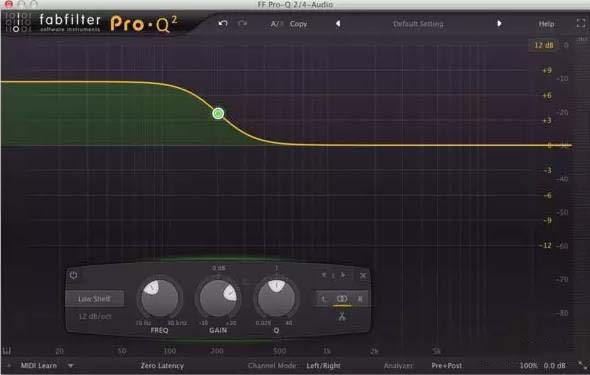Toggle full screen mode icon
The width and height of the screenshot is (590, 375).
[x=581, y=23]
